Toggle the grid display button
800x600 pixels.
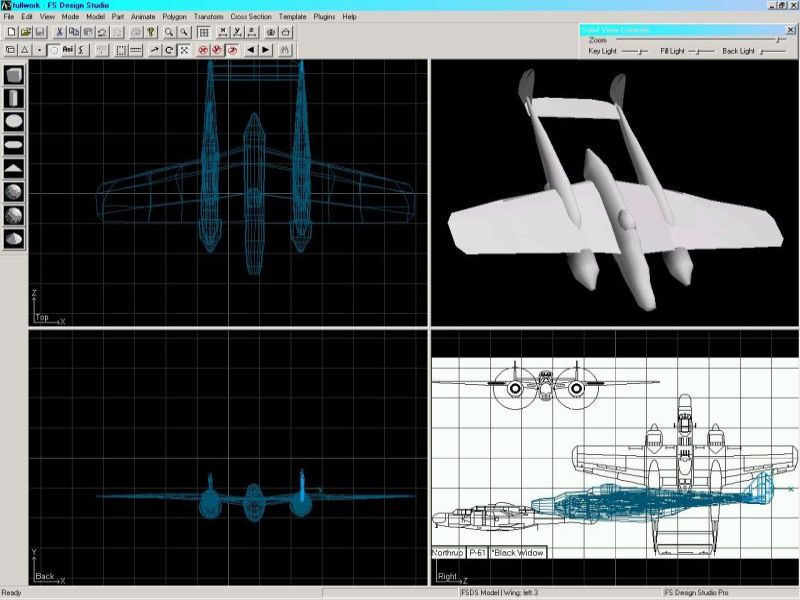coord(204,33)
